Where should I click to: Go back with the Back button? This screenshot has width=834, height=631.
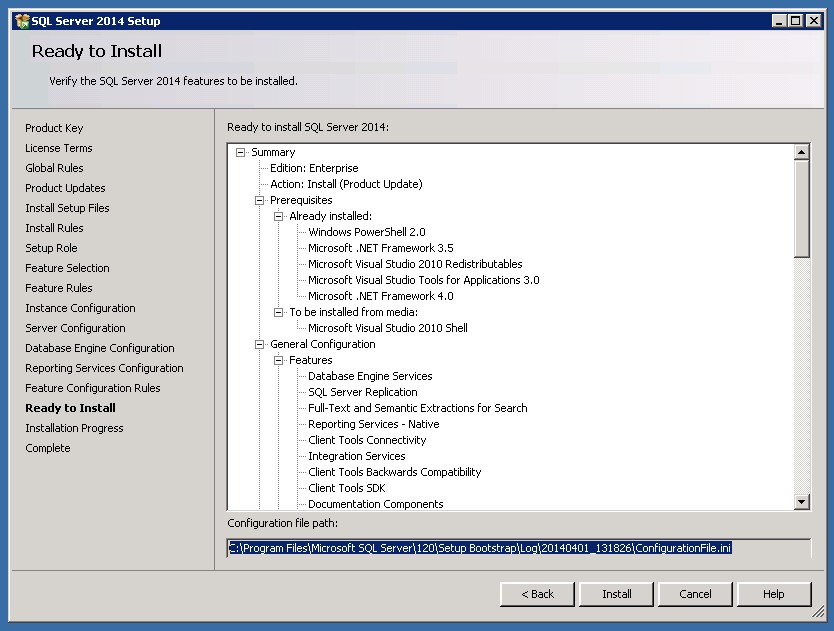coord(537,594)
